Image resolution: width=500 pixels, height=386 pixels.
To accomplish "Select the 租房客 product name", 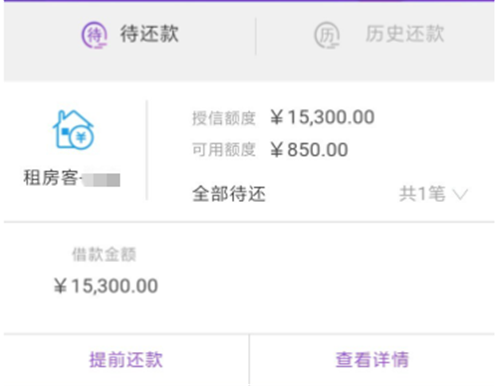I will pos(51,177).
